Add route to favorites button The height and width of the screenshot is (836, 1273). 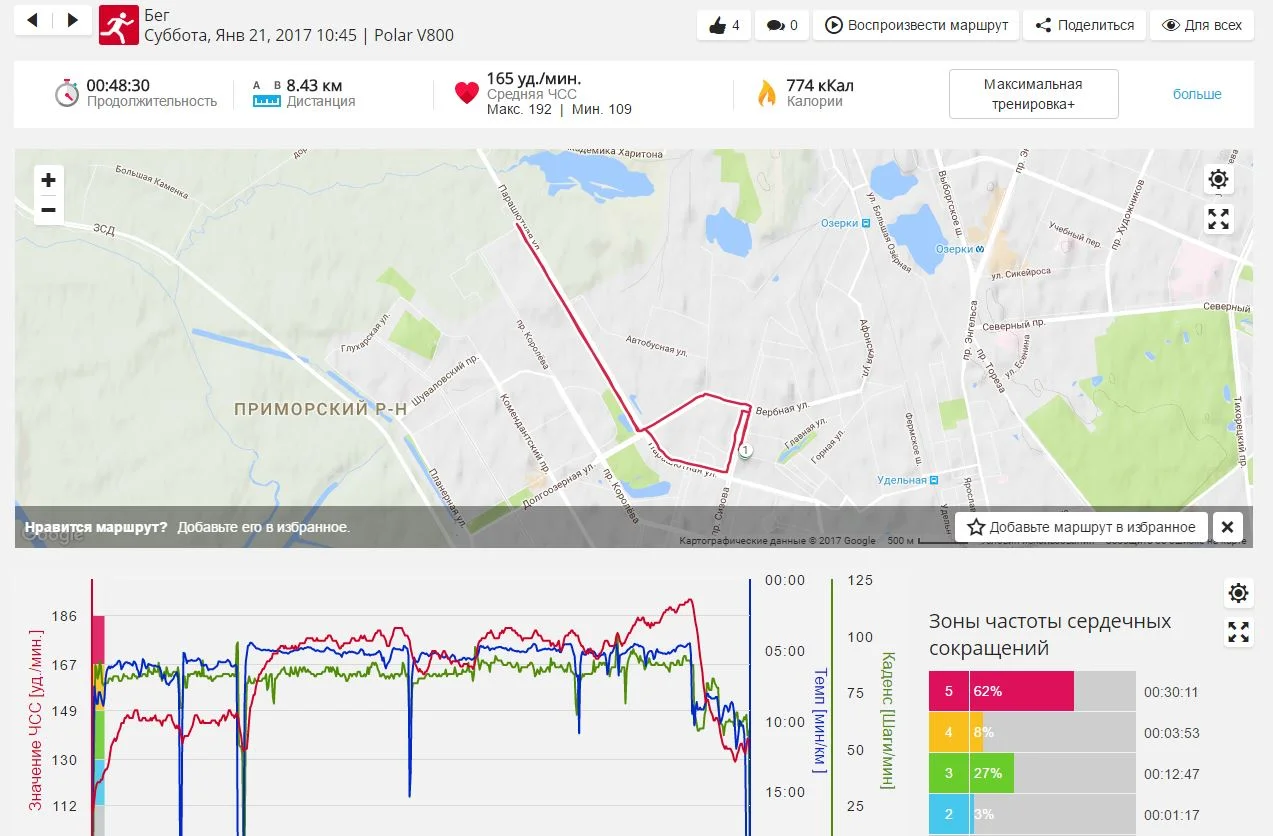[x=1082, y=527]
